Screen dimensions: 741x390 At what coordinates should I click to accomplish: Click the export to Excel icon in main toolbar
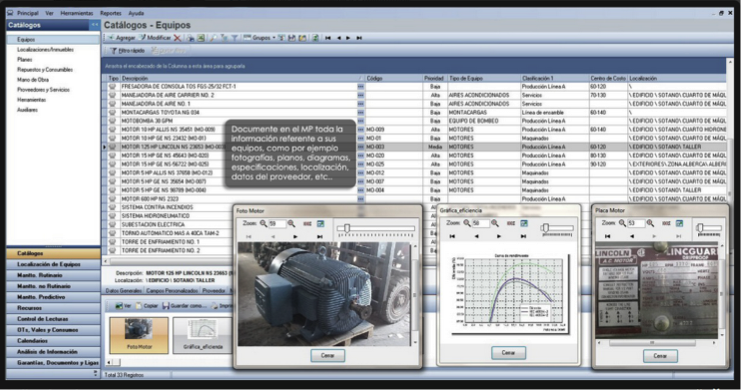coord(201,38)
